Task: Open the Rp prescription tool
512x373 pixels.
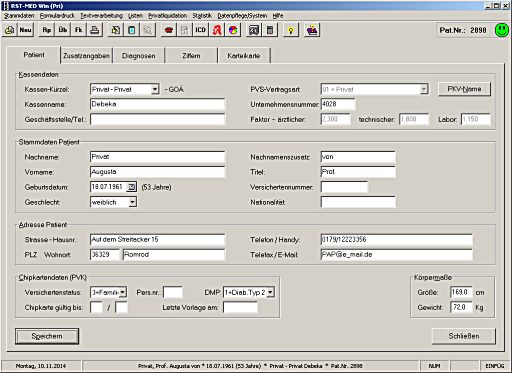Action: (x=47, y=30)
